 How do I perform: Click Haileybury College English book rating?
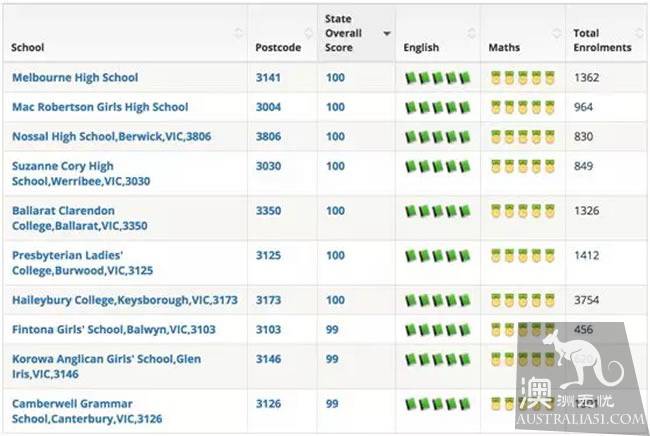[x=438, y=300]
